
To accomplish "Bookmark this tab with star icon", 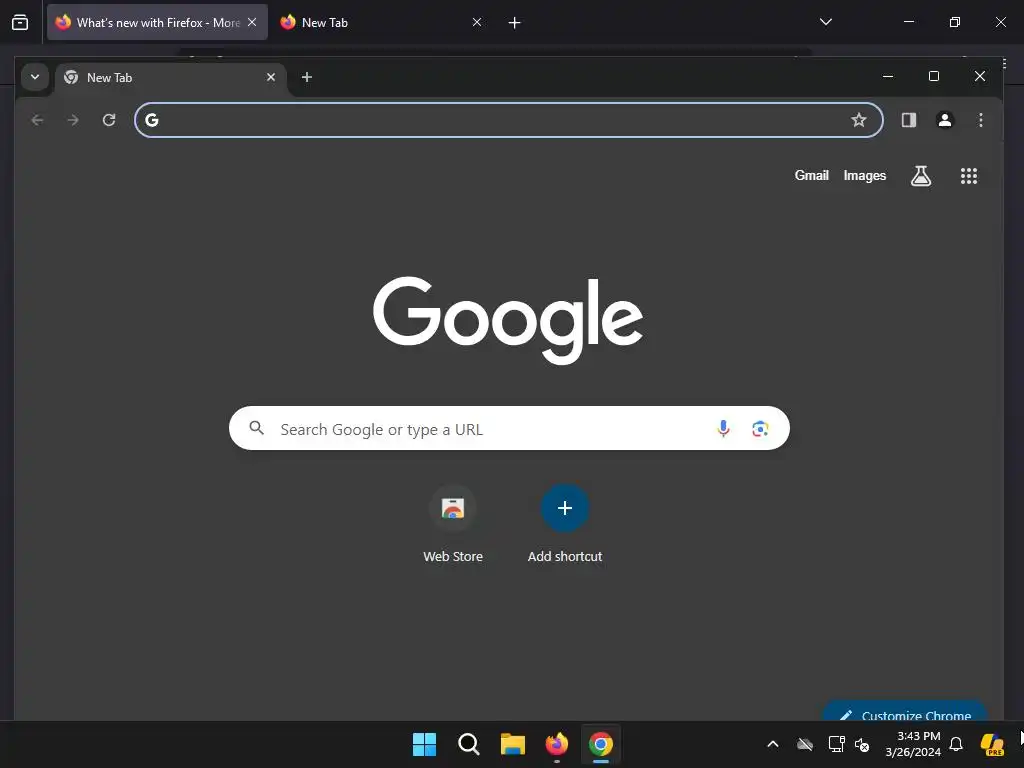I will pyautogui.click(x=859, y=120).
